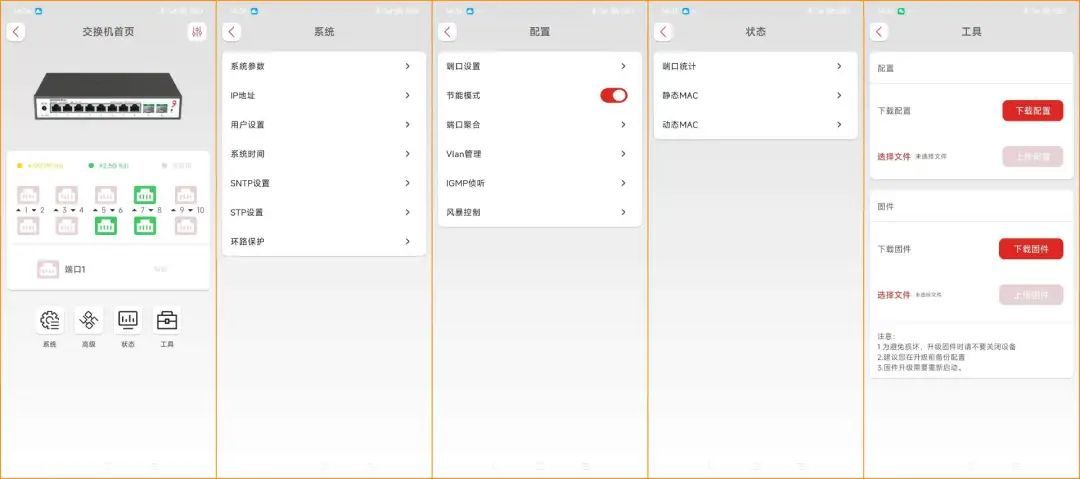Click the faded 上传固件 button
This screenshot has width=1080, height=479.
coord(1030,295)
